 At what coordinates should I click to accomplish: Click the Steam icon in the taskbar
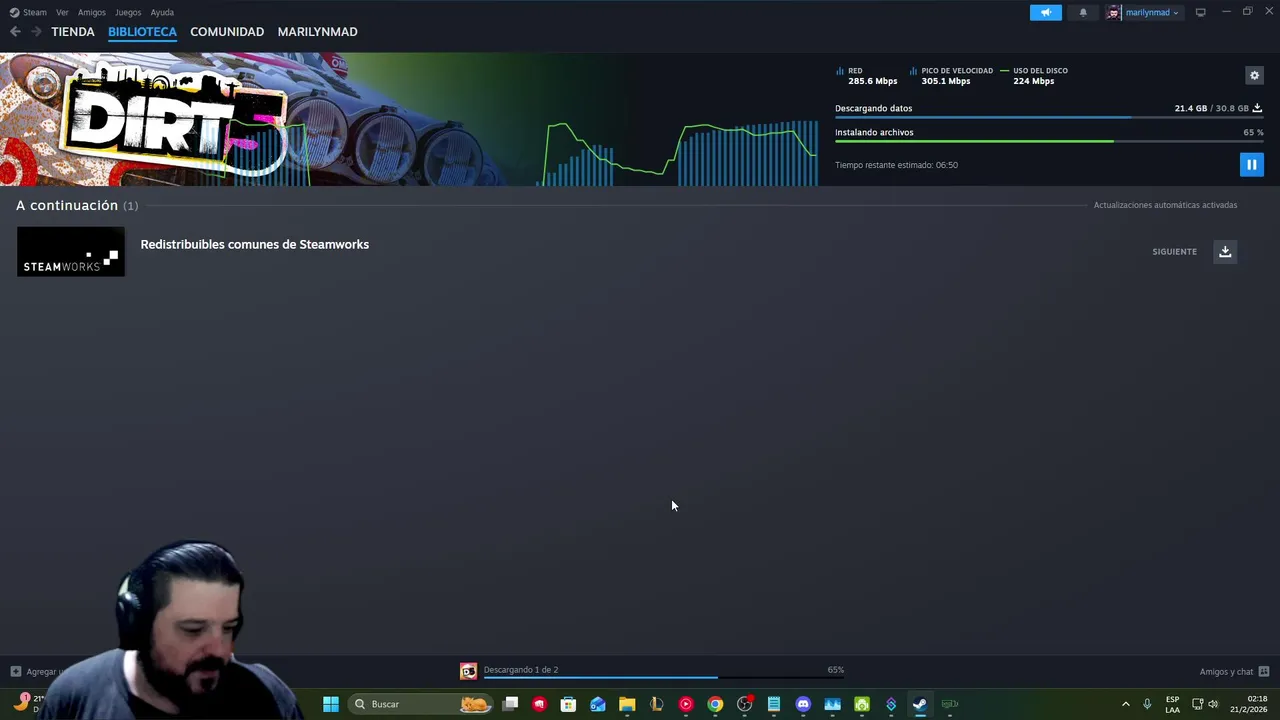(920, 704)
